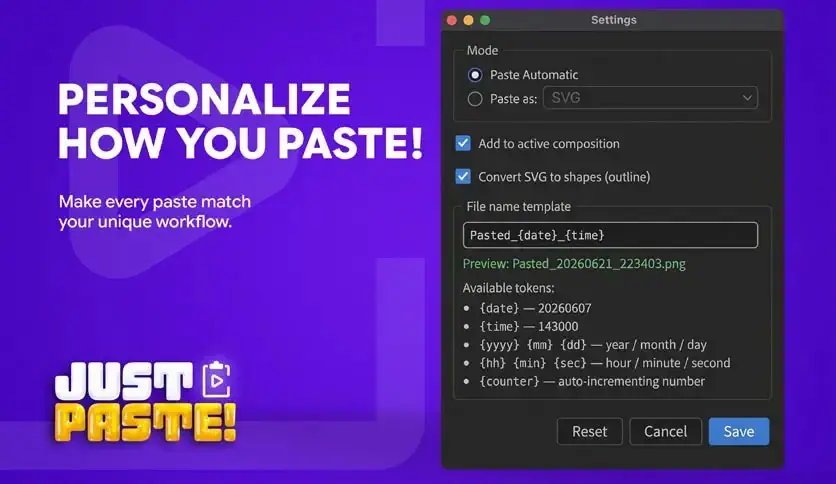Maximize the Settings window via green button
This screenshot has width=836, height=484.
click(485, 20)
